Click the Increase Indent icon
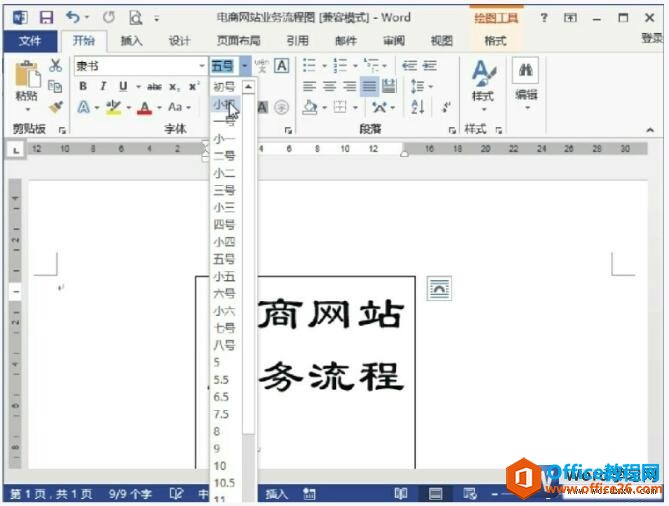The width and height of the screenshot is (669, 506). 430,65
